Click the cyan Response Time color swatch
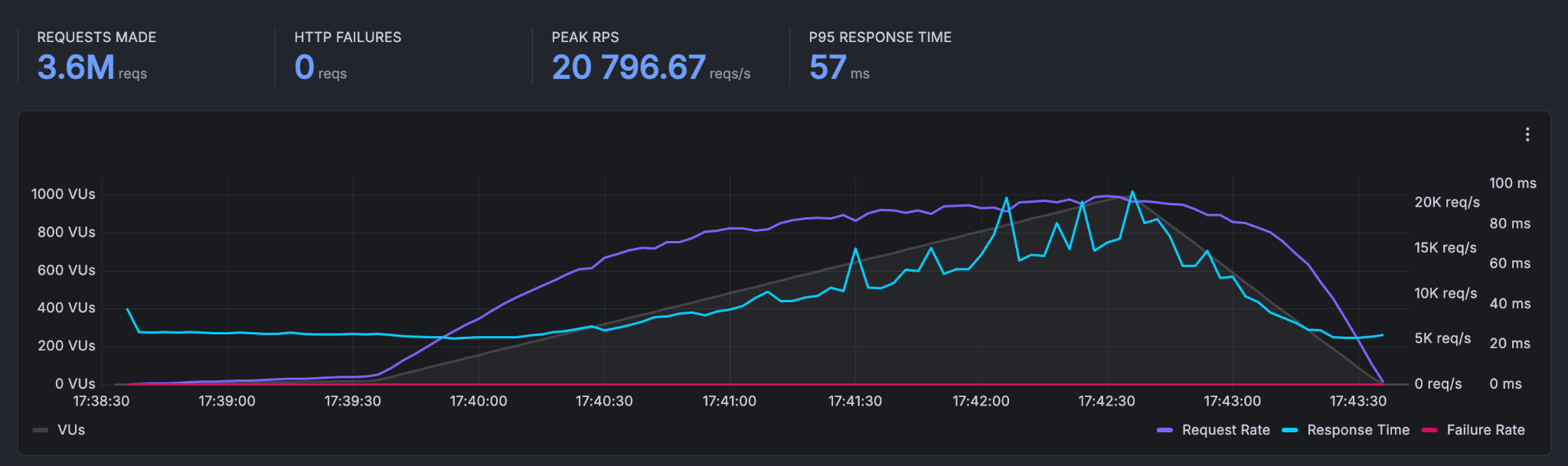The height and width of the screenshot is (466, 1568). [x=1290, y=430]
